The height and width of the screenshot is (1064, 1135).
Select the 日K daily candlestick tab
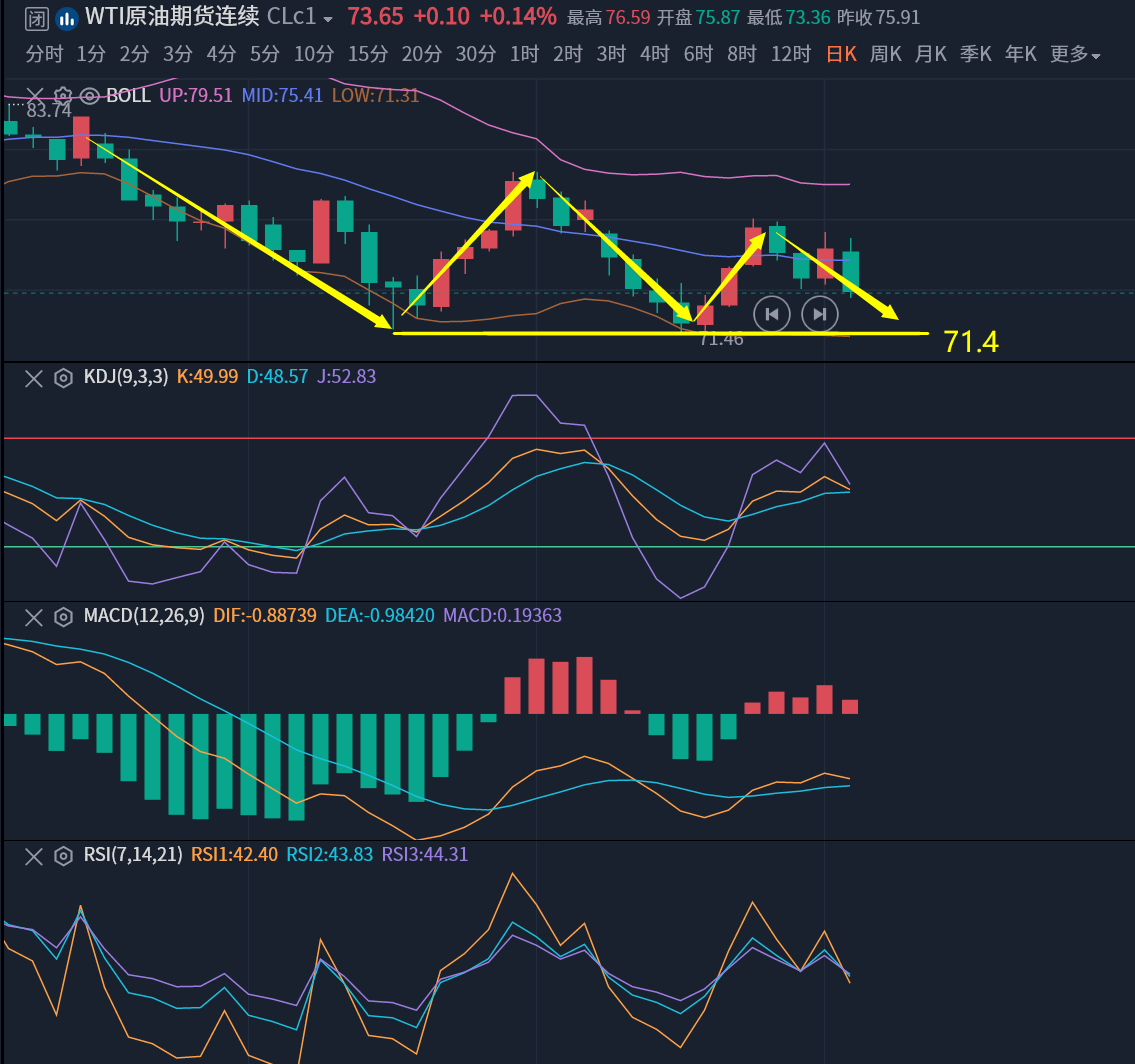point(841,54)
